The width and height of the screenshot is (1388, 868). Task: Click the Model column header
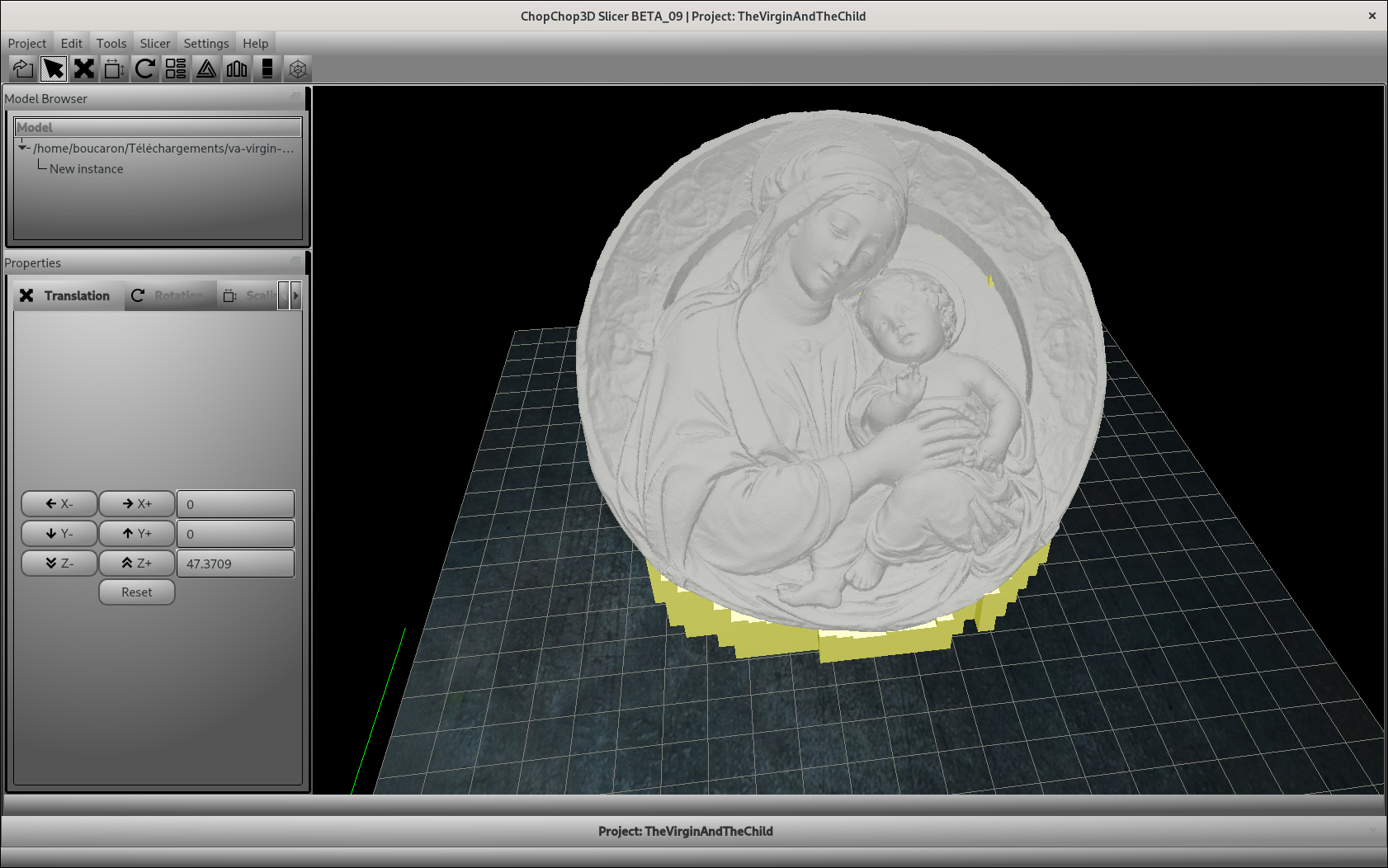pos(158,127)
